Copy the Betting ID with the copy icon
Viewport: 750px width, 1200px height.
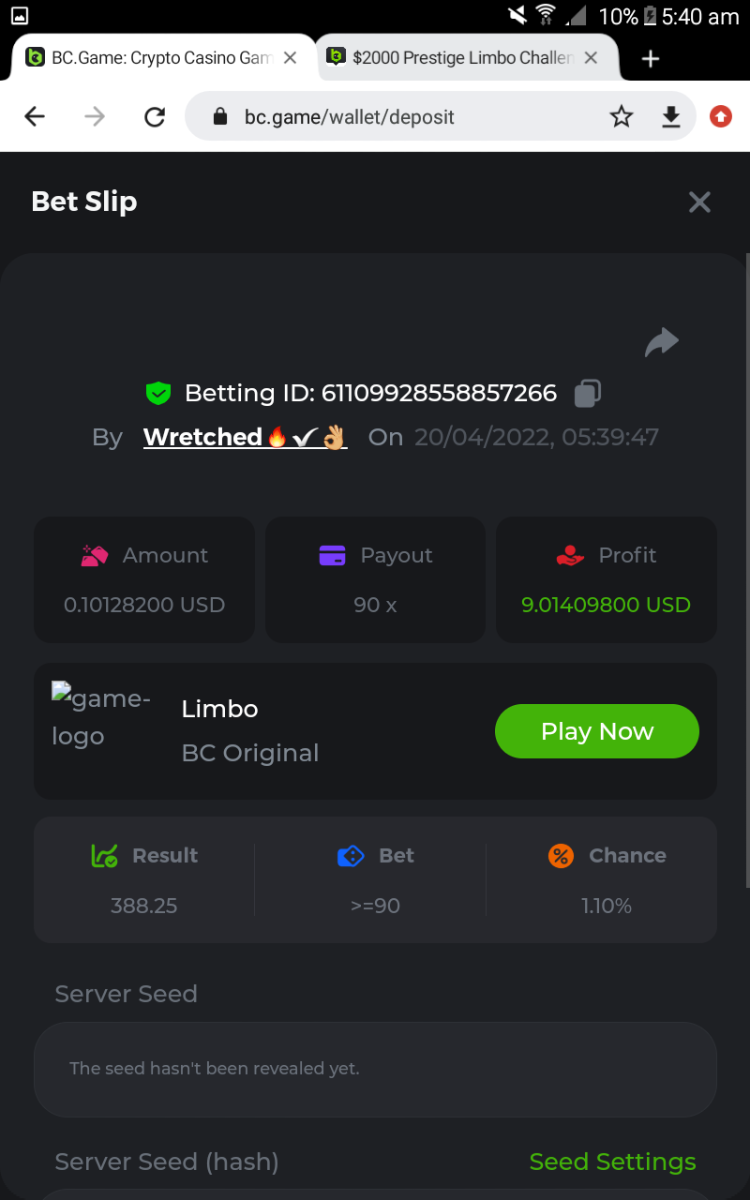[x=587, y=393]
